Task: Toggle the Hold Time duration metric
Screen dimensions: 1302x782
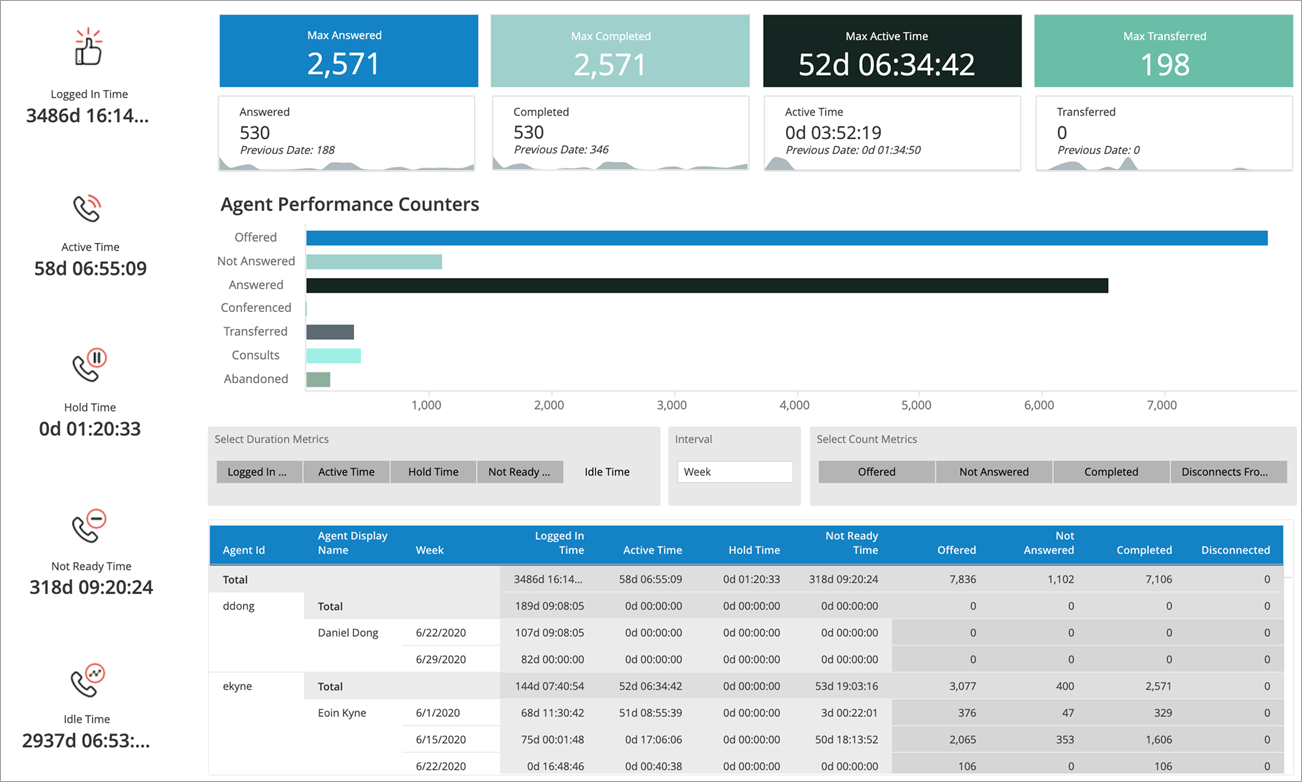Action: tap(433, 472)
